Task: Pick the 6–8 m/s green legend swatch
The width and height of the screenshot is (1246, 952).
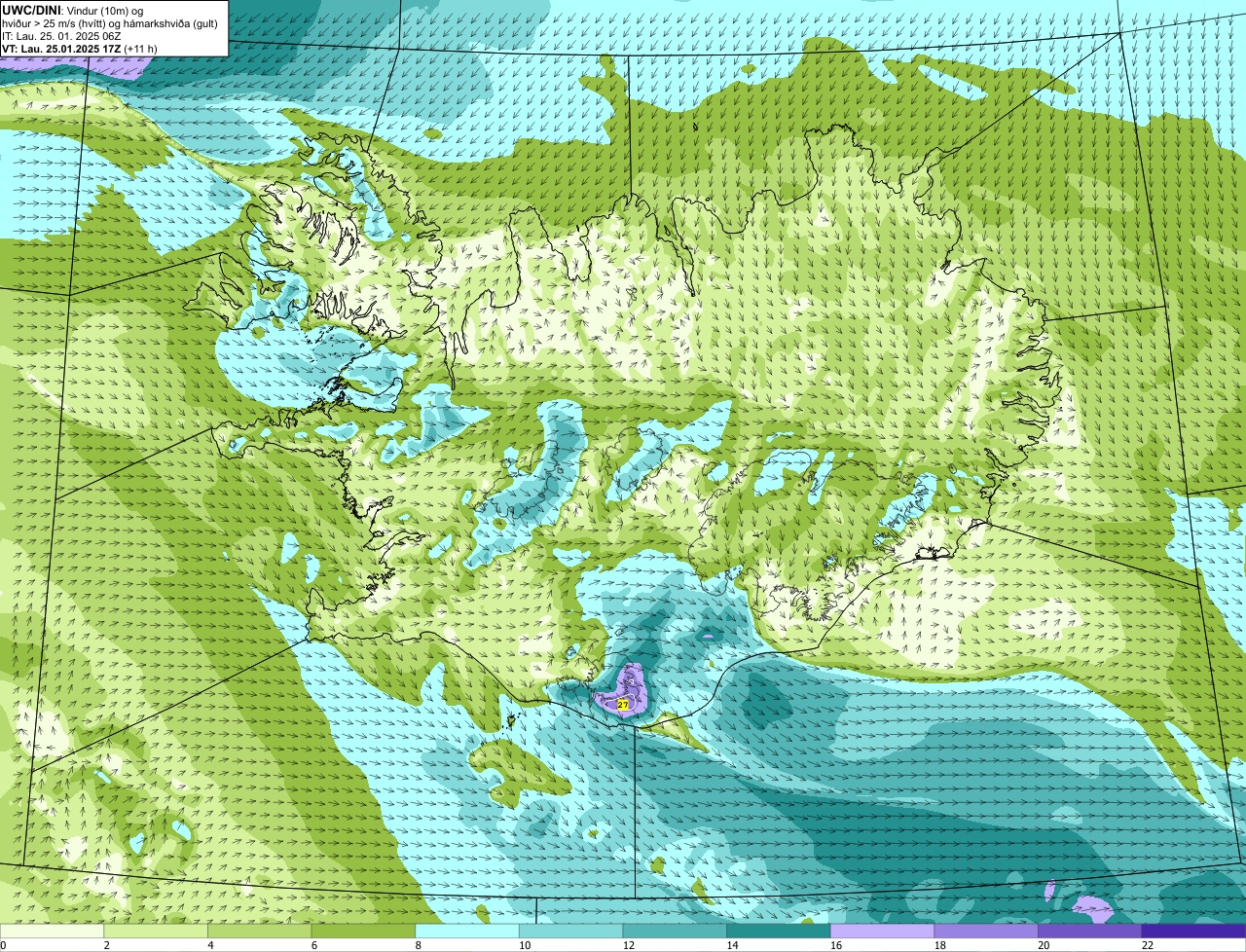Action: pos(363,931)
